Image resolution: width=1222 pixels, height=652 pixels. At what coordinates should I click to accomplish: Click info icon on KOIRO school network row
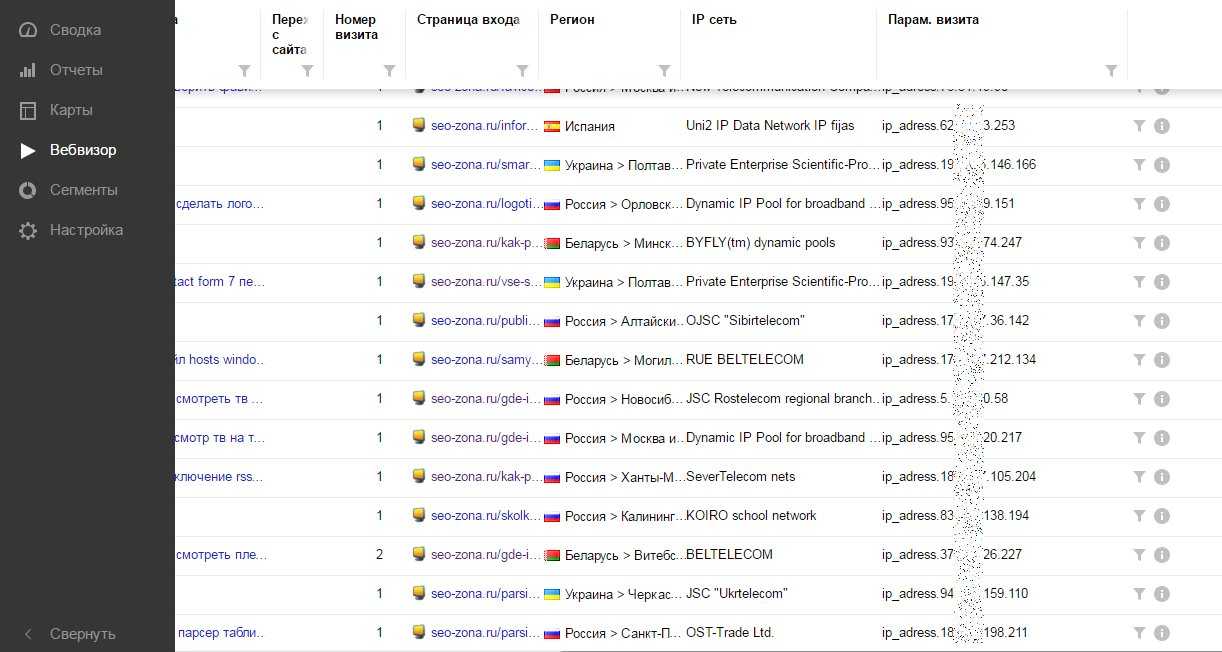(1161, 516)
